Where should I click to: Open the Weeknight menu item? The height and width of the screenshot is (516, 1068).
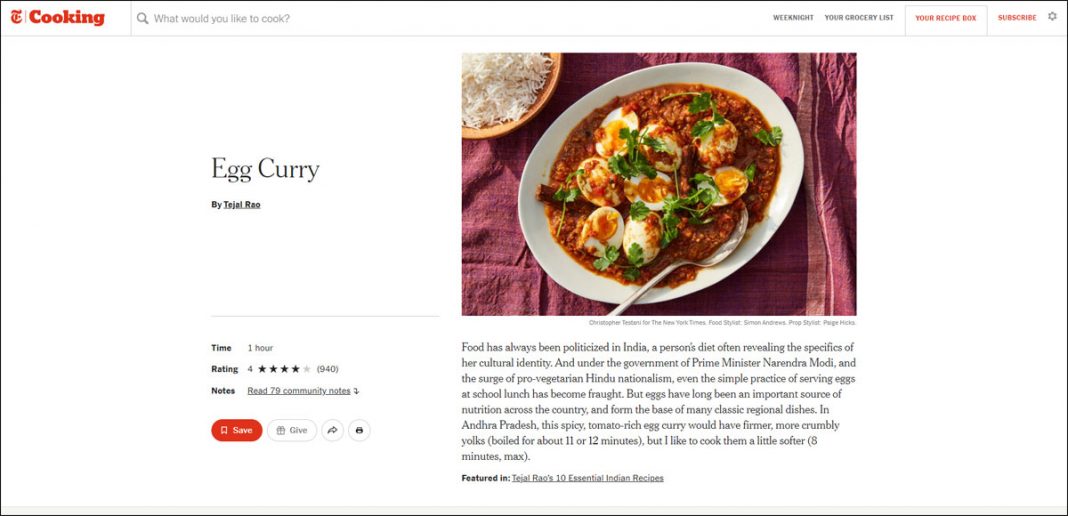click(x=793, y=18)
